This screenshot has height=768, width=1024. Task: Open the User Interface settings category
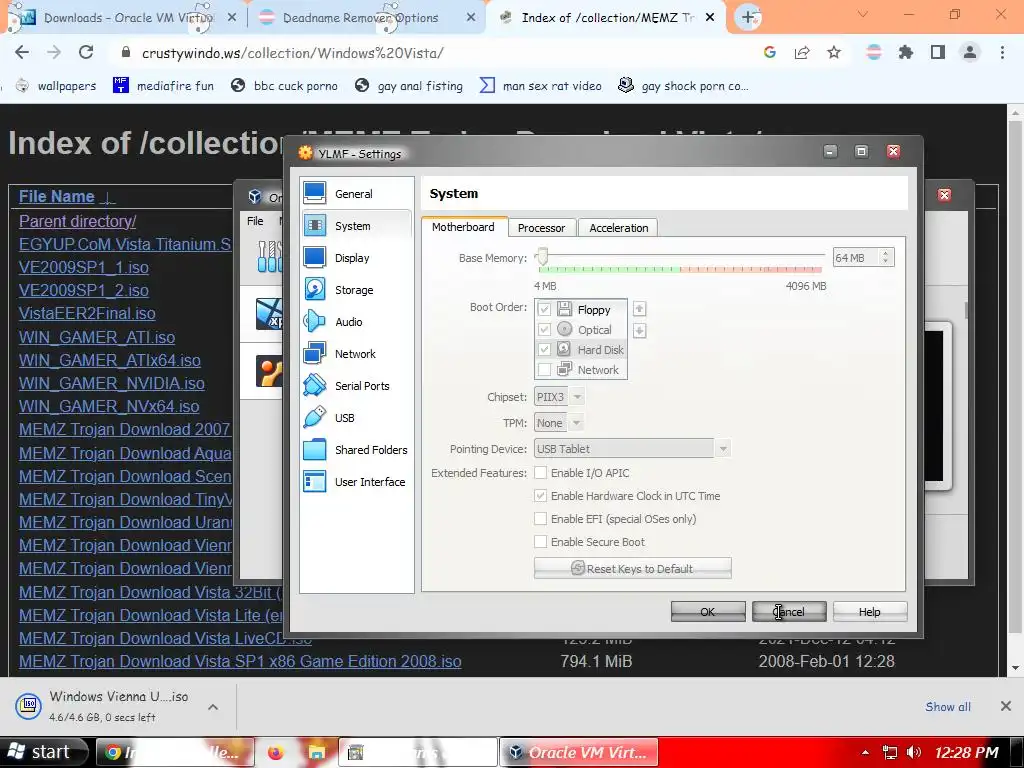coord(356,482)
